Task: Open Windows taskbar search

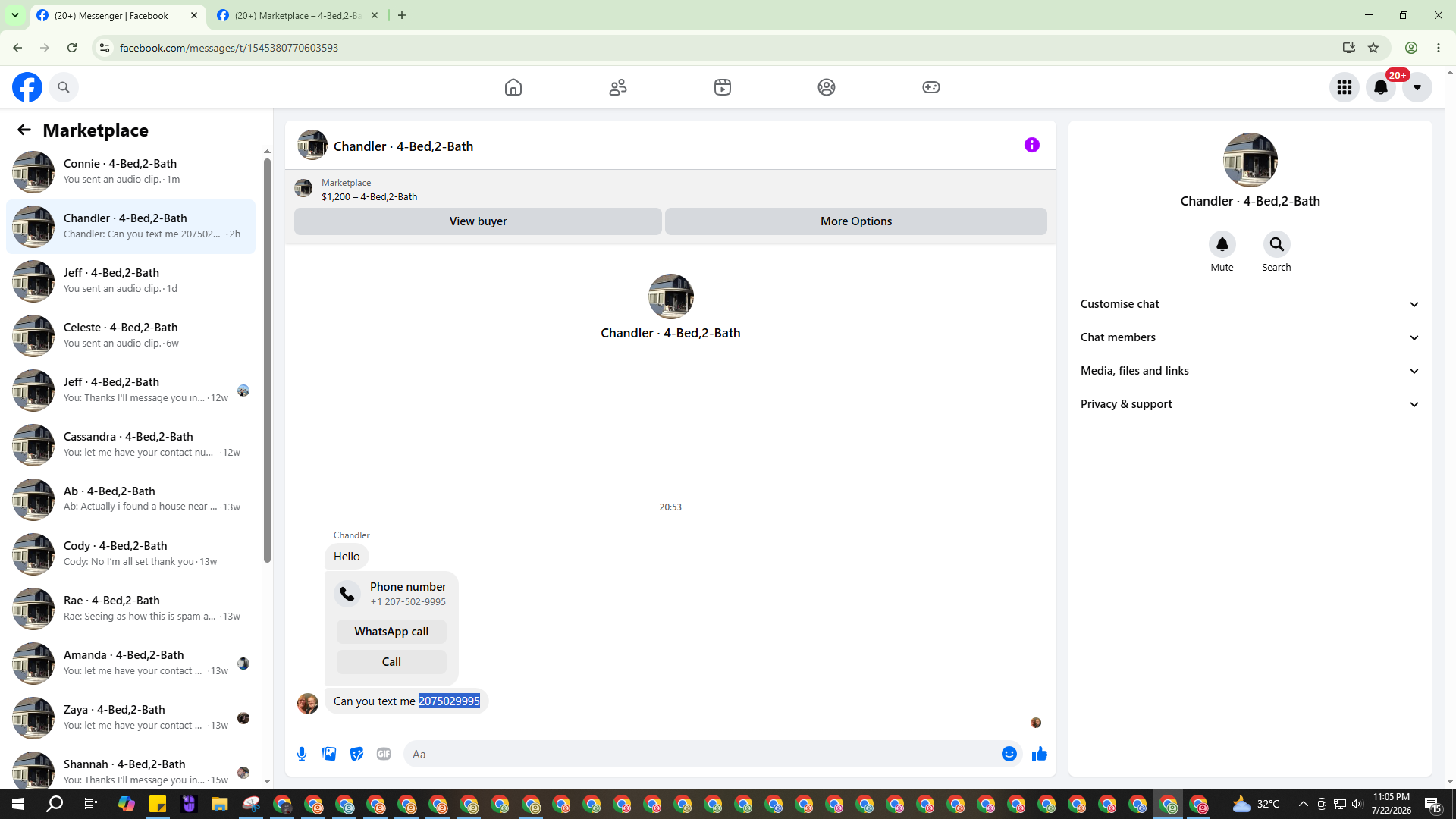Action: pyautogui.click(x=55, y=804)
